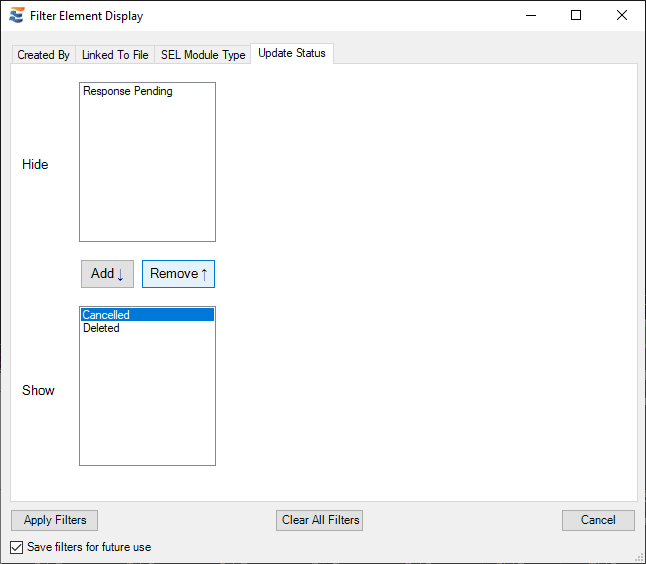The width and height of the screenshot is (646, 564).
Task: Switch to the Created By tab
Action: click(43, 55)
